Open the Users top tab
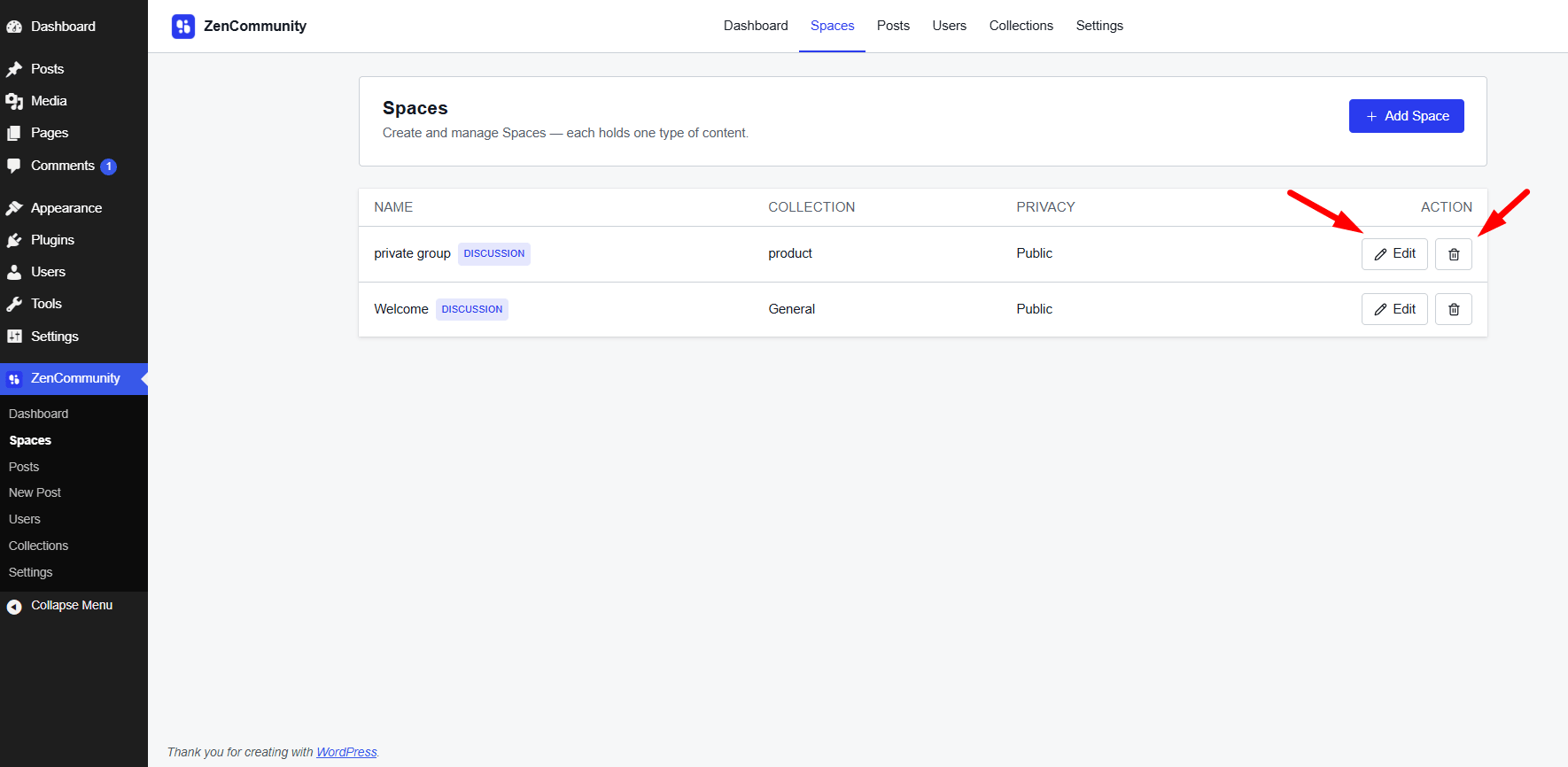This screenshot has height=767, width=1568. coord(949,26)
